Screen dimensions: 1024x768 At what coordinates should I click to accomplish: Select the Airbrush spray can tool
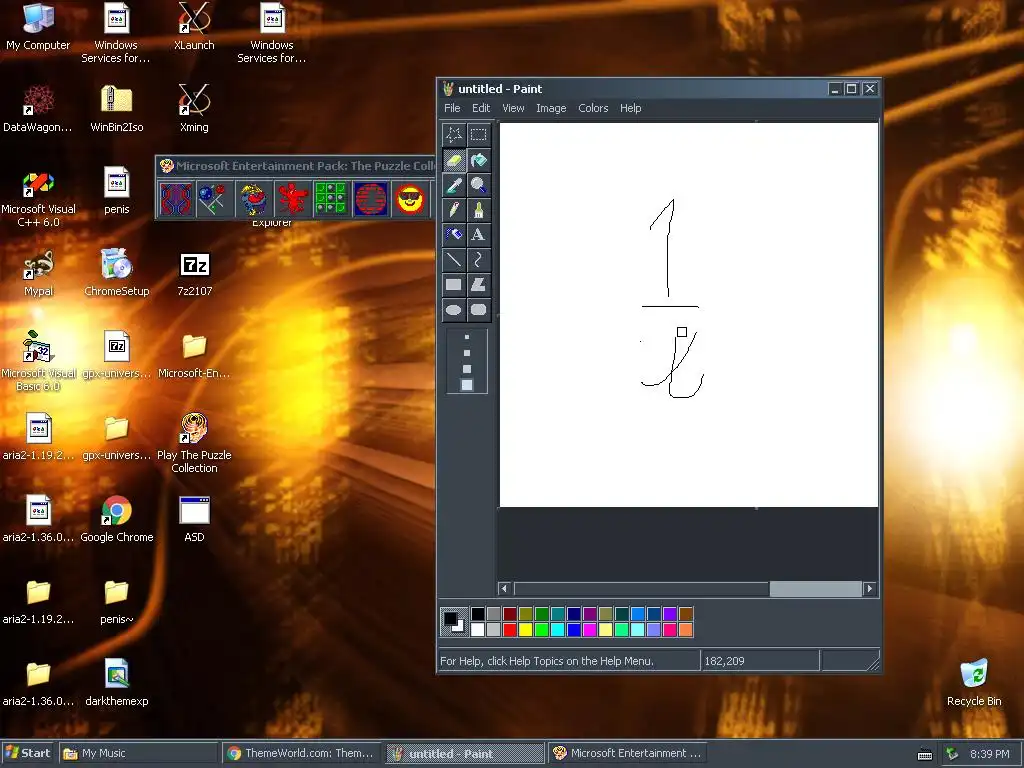point(453,234)
